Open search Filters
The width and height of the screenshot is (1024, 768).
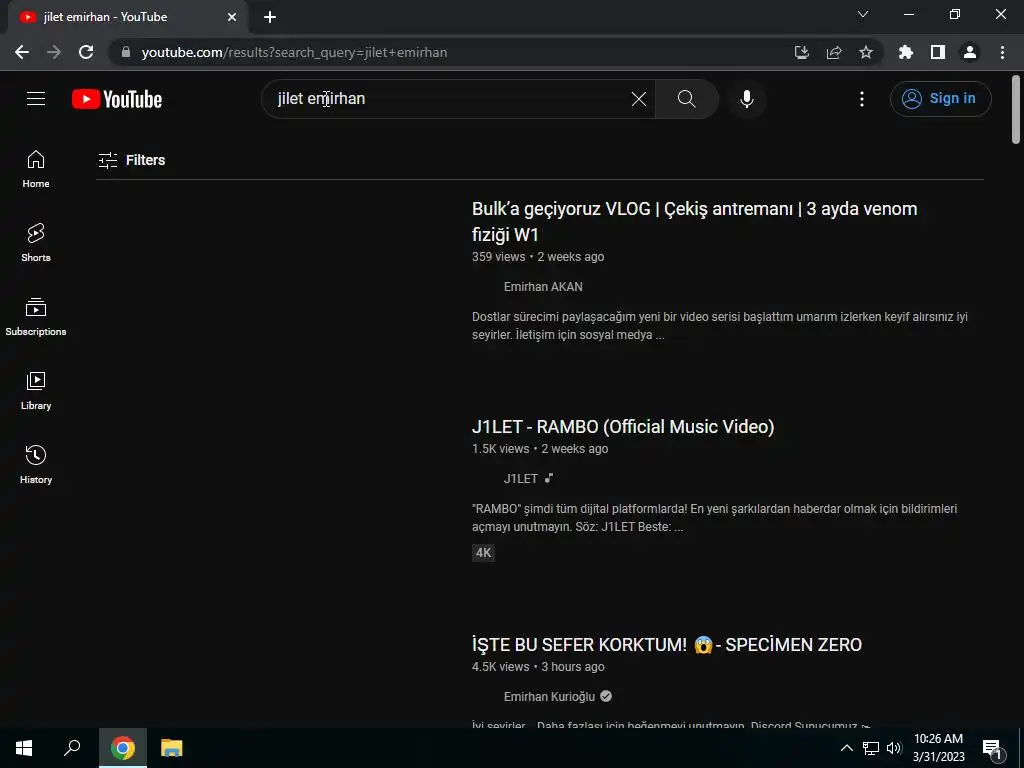[132, 160]
